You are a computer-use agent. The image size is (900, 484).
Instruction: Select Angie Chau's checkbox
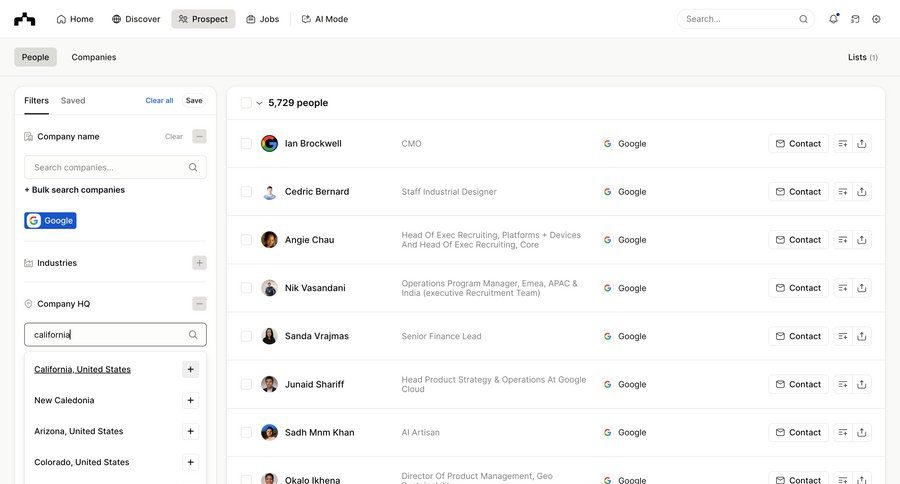[x=246, y=239]
